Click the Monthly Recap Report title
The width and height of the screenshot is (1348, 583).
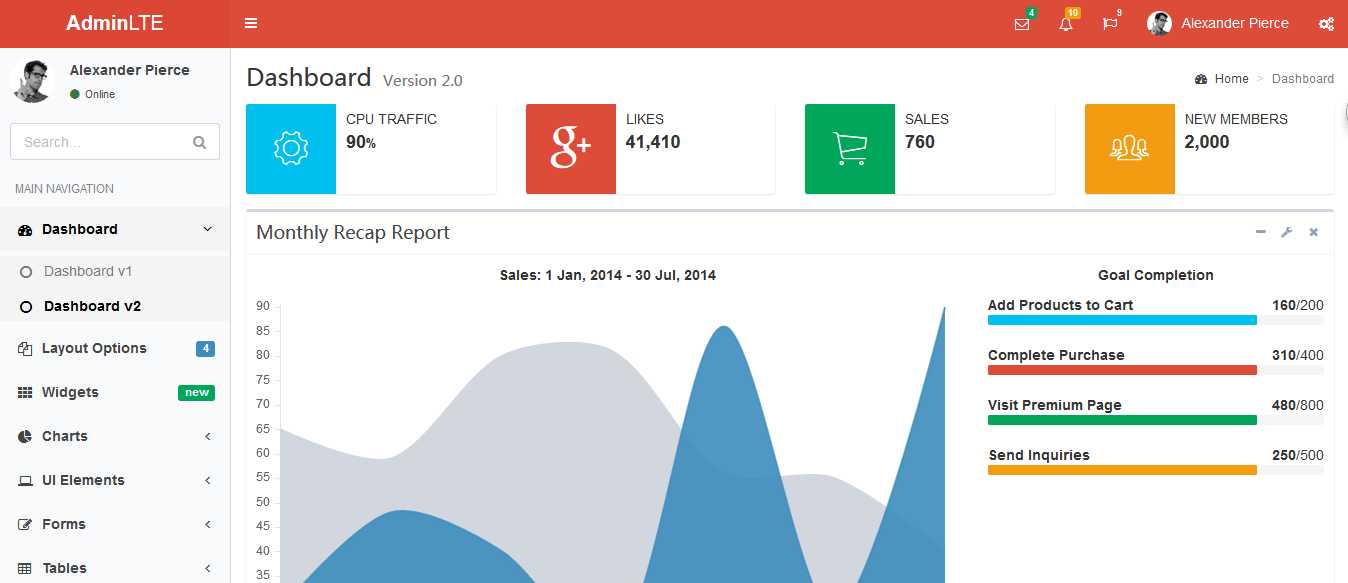353,232
